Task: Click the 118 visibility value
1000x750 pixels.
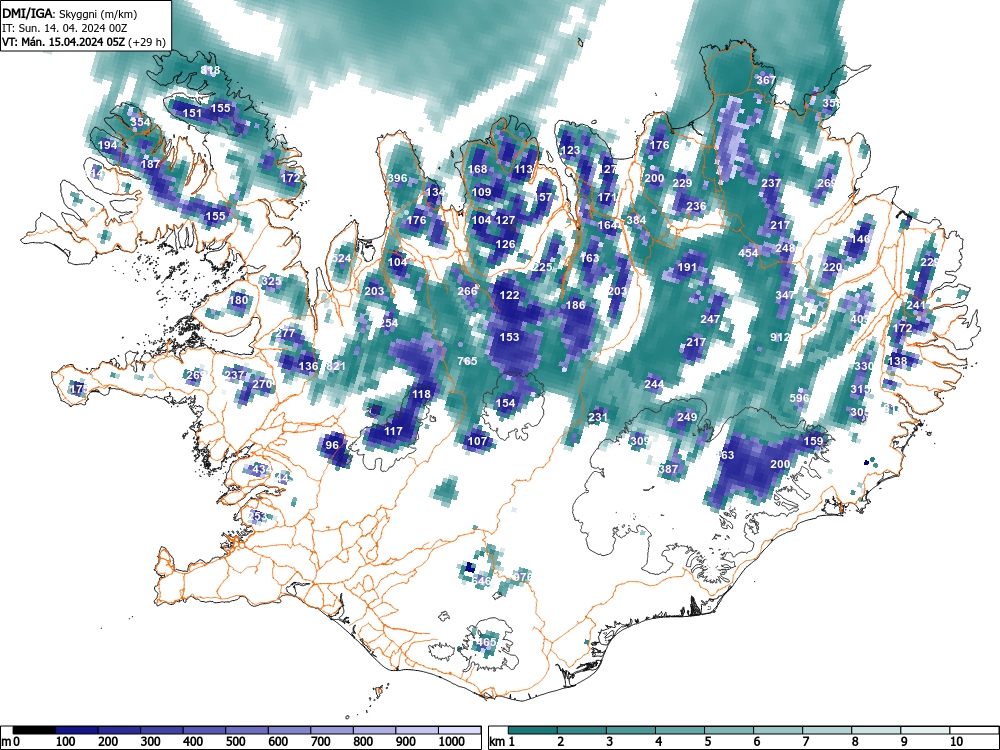Action: click(x=421, y=394)
